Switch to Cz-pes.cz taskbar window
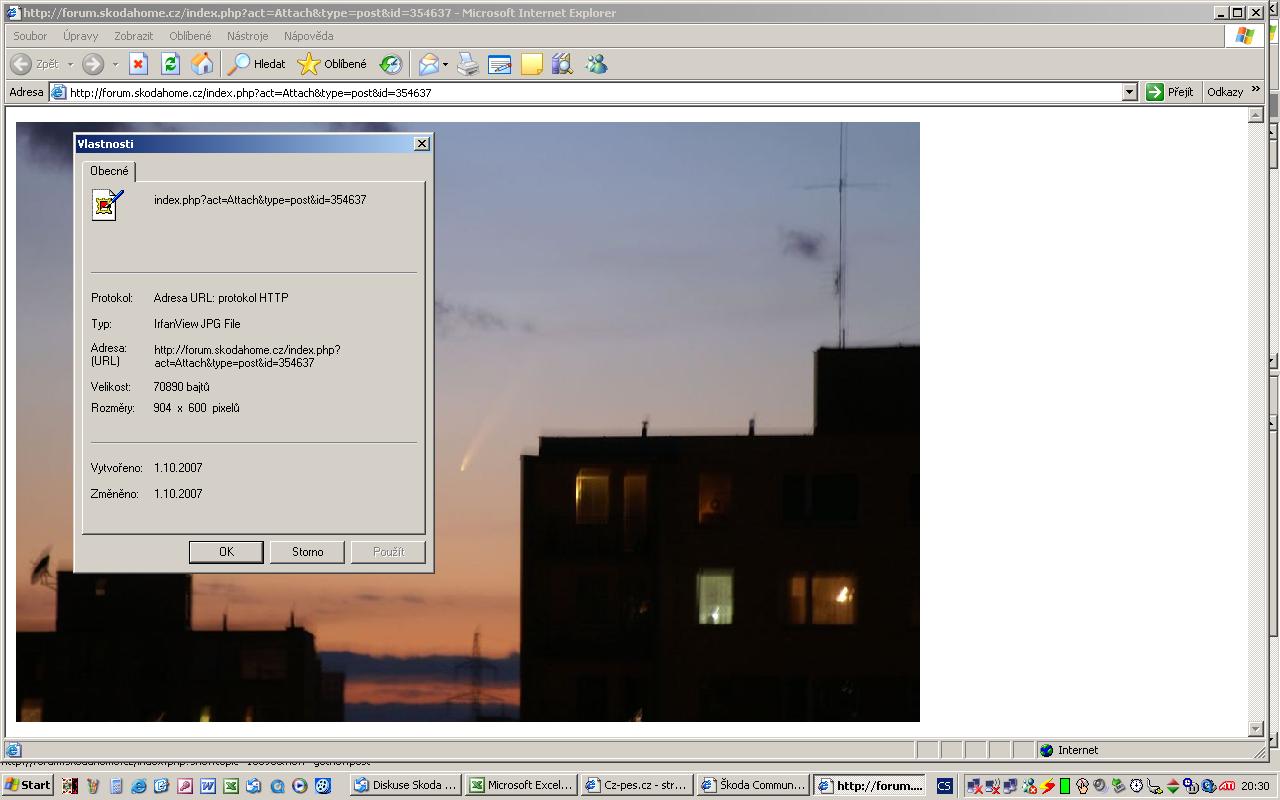1280x800 pixels. point(637,786)
